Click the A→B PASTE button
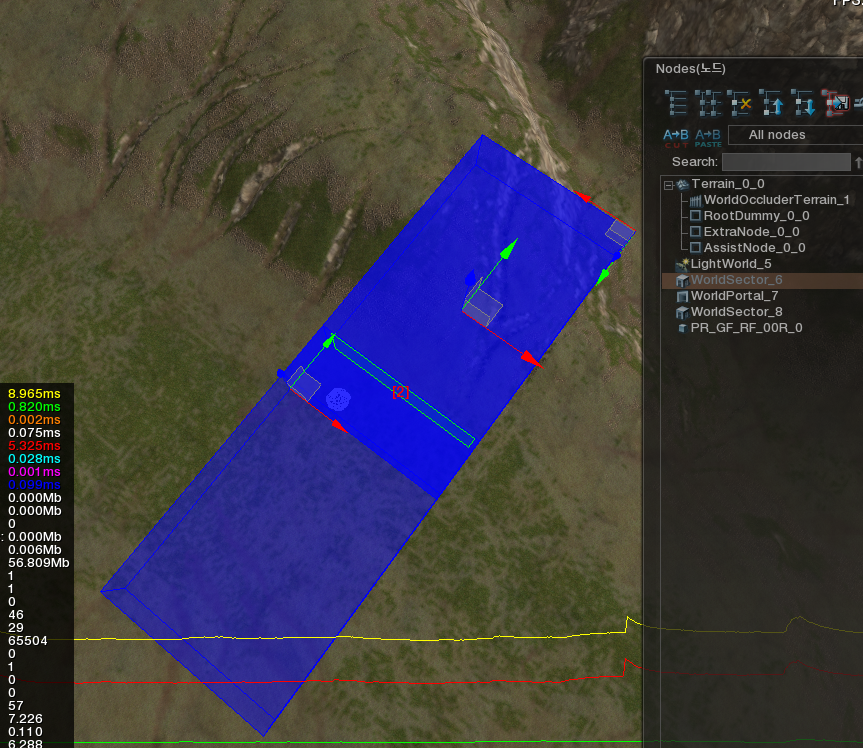The width and height of the screenshot is (863, 748). [x=707, y=136]
